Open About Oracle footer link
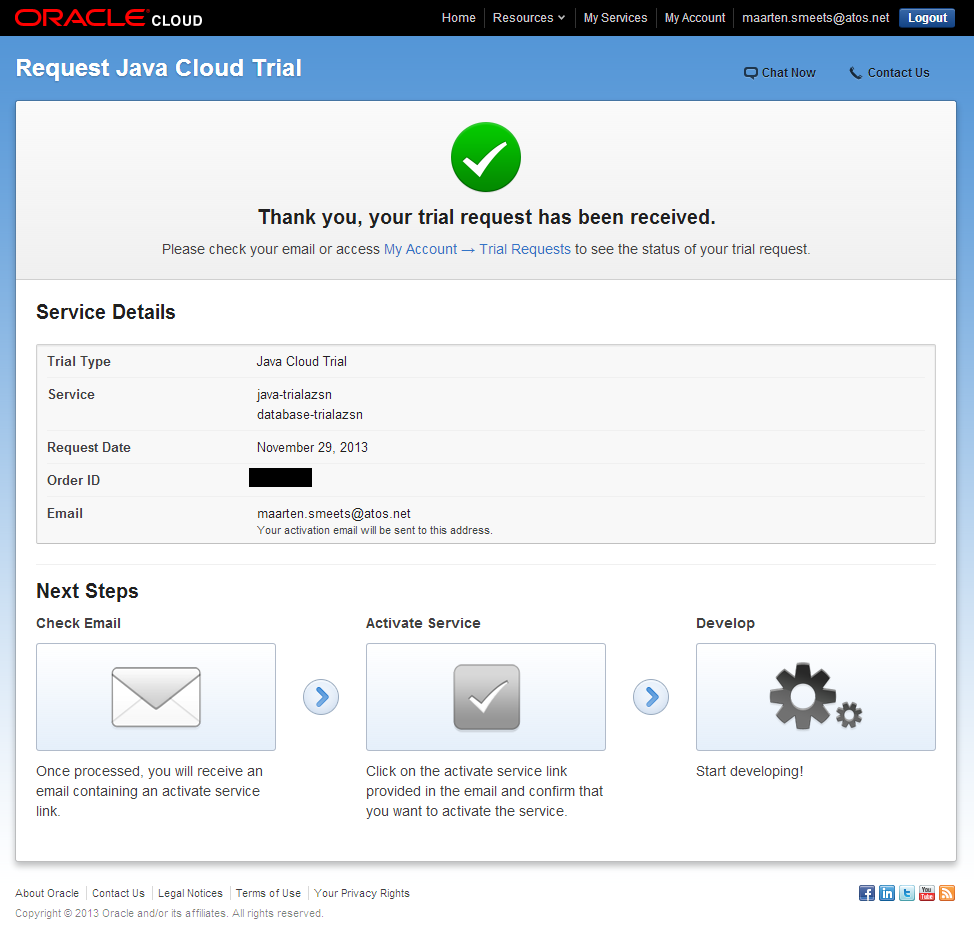 click(47, 893)
